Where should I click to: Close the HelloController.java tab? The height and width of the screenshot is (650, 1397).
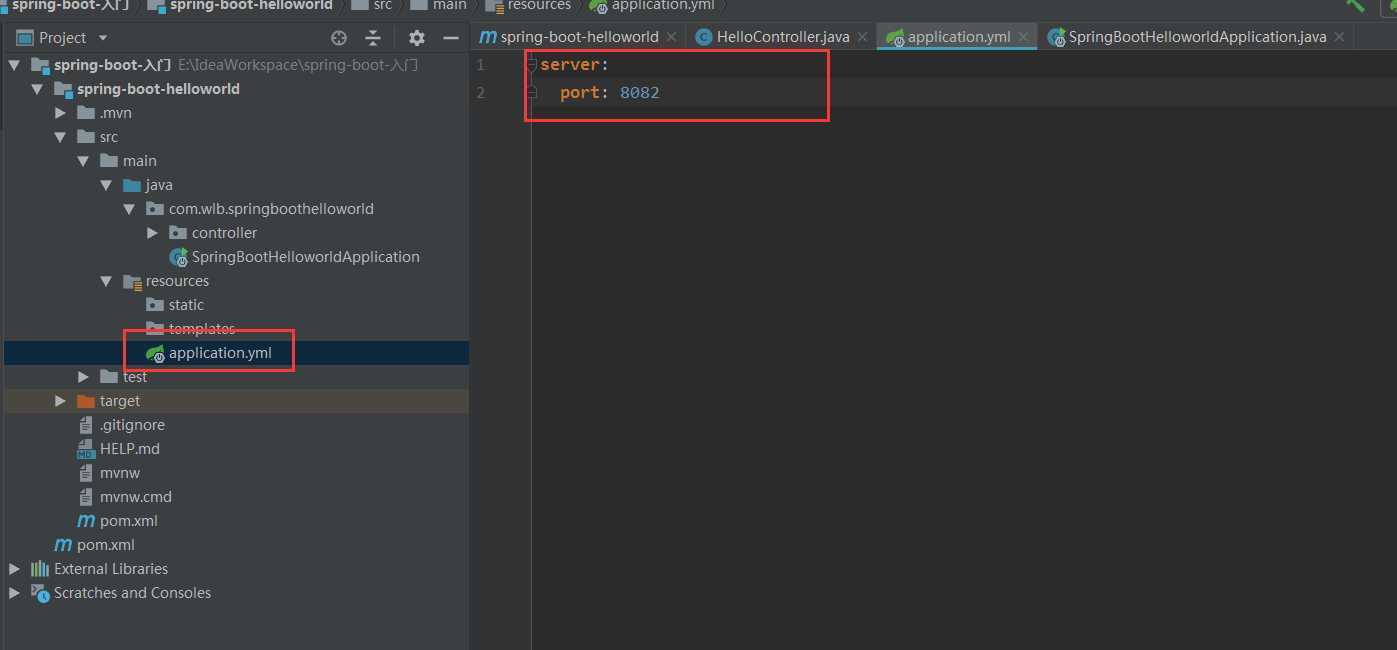[x=862, y=37]
